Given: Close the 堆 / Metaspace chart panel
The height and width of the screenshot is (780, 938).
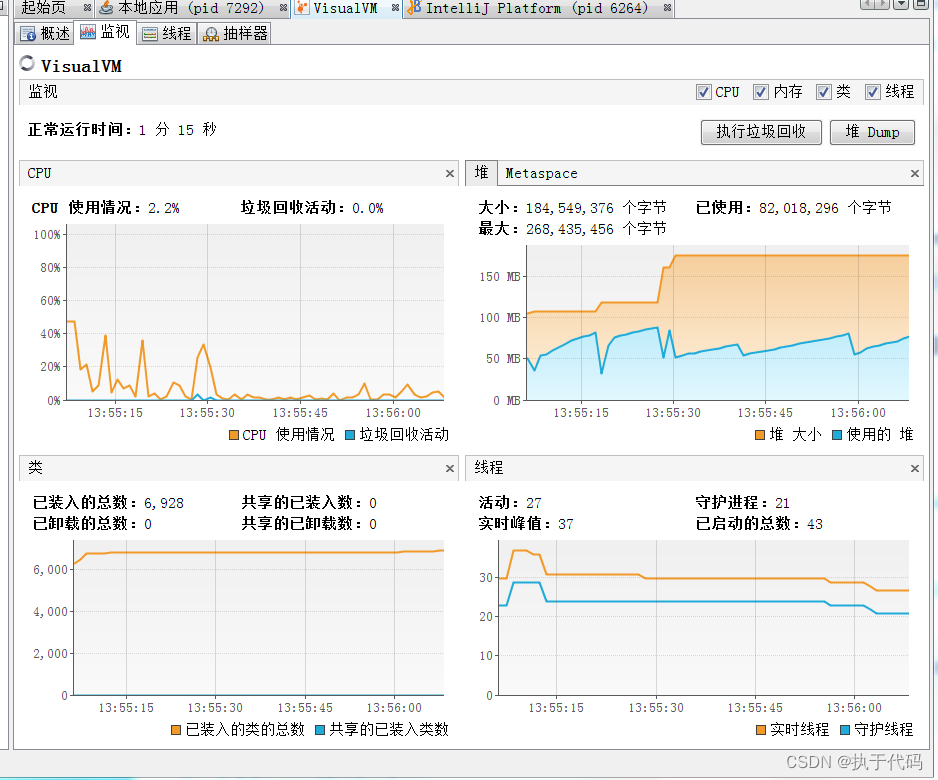Looking at the screenshot, I should (x=915, y=173).
